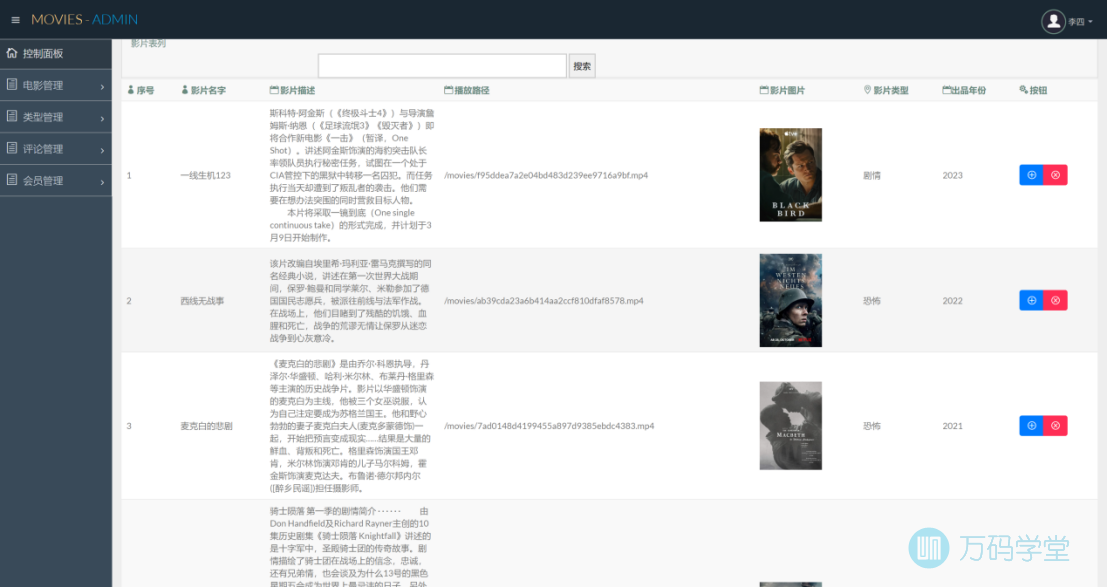Open the 西线无战事 poster thumbnail

(x=791, y=300)
